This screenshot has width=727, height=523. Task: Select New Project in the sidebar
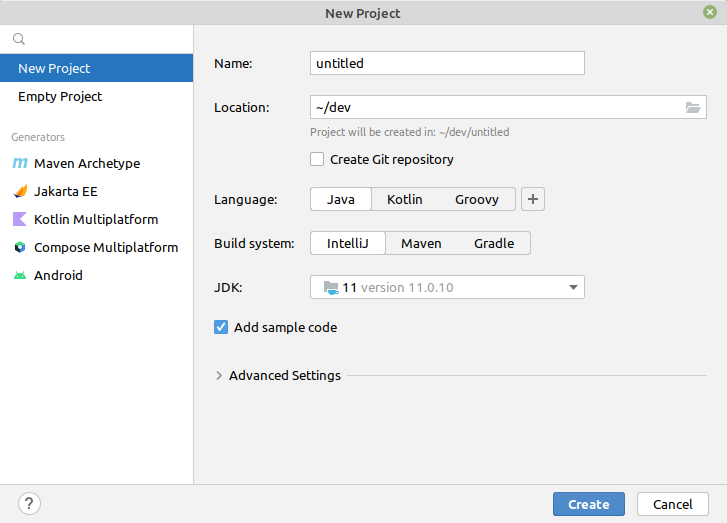(x=96, y=68)
